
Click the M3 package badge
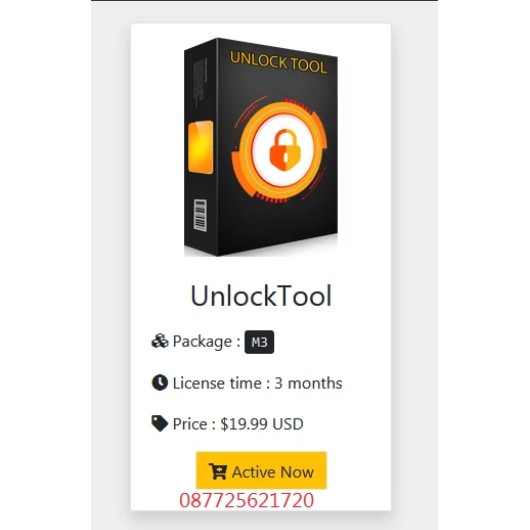point(259,342)
